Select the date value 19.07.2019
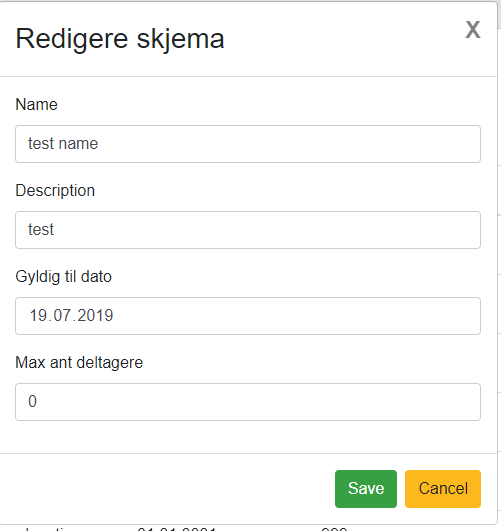Image resolution: width=501 pixels, height=531 pixels. point(71,316)
